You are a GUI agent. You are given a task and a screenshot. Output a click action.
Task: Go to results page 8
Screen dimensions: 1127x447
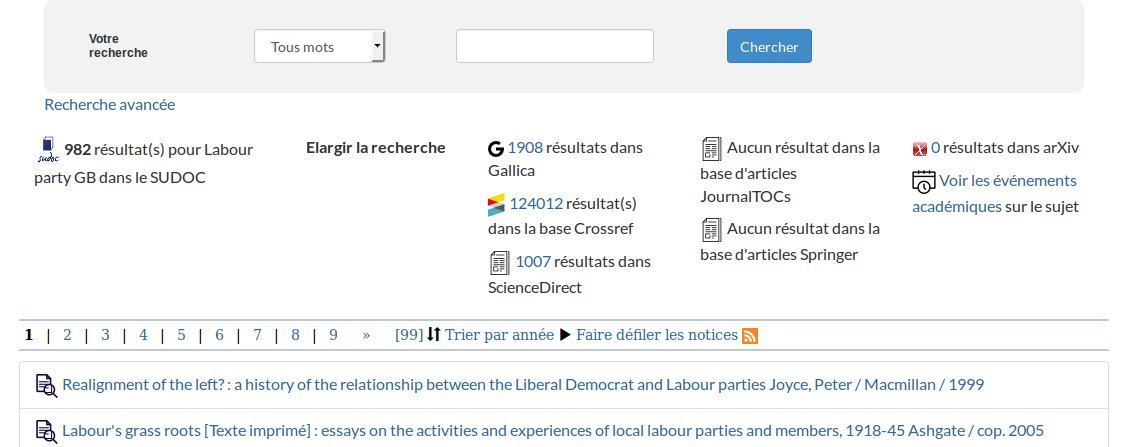tap(295, 335)
